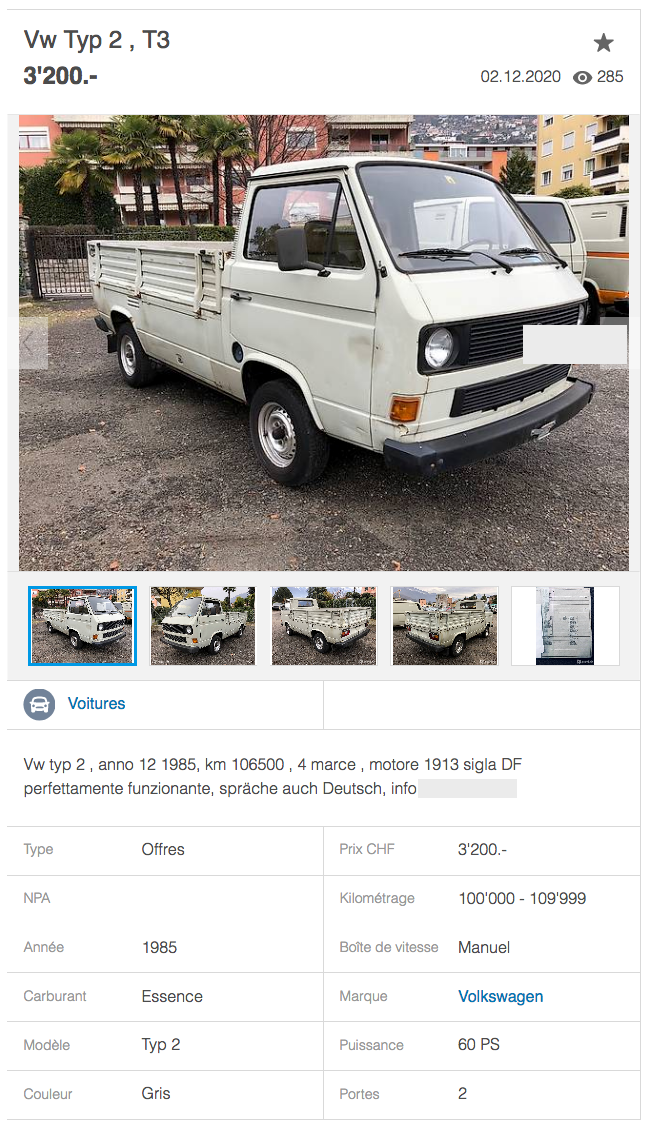Select the first highlighted thumbnail
Image resolution: width=650 pixels, height=1125 pixels.
click(x=83, y=626)
